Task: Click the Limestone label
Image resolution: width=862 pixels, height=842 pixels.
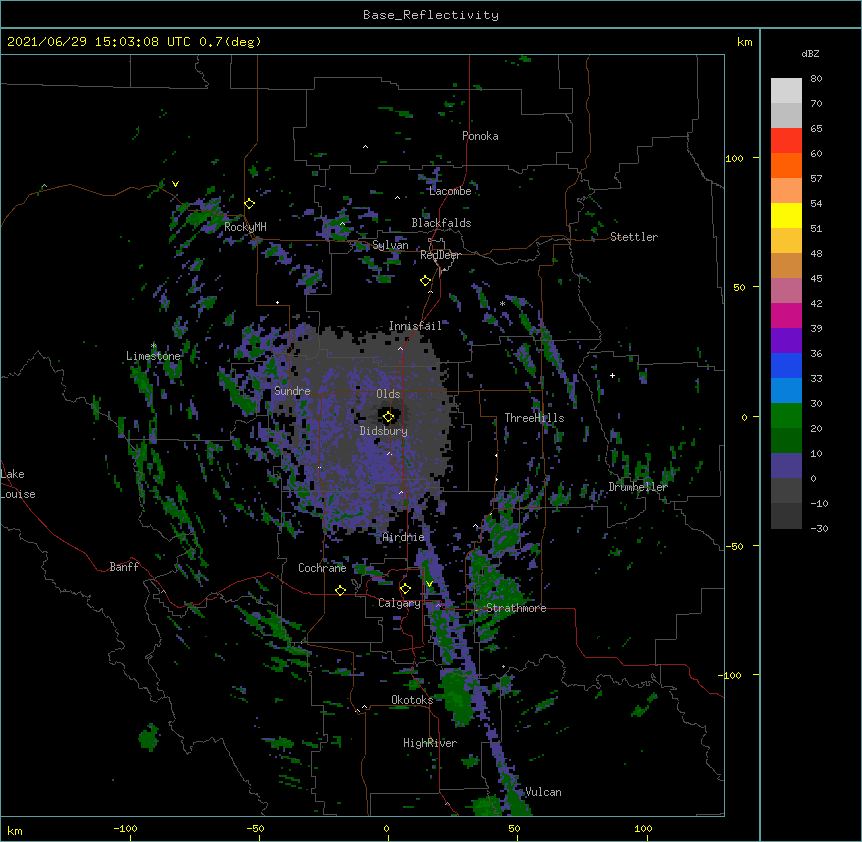Action: click(153, 356)
